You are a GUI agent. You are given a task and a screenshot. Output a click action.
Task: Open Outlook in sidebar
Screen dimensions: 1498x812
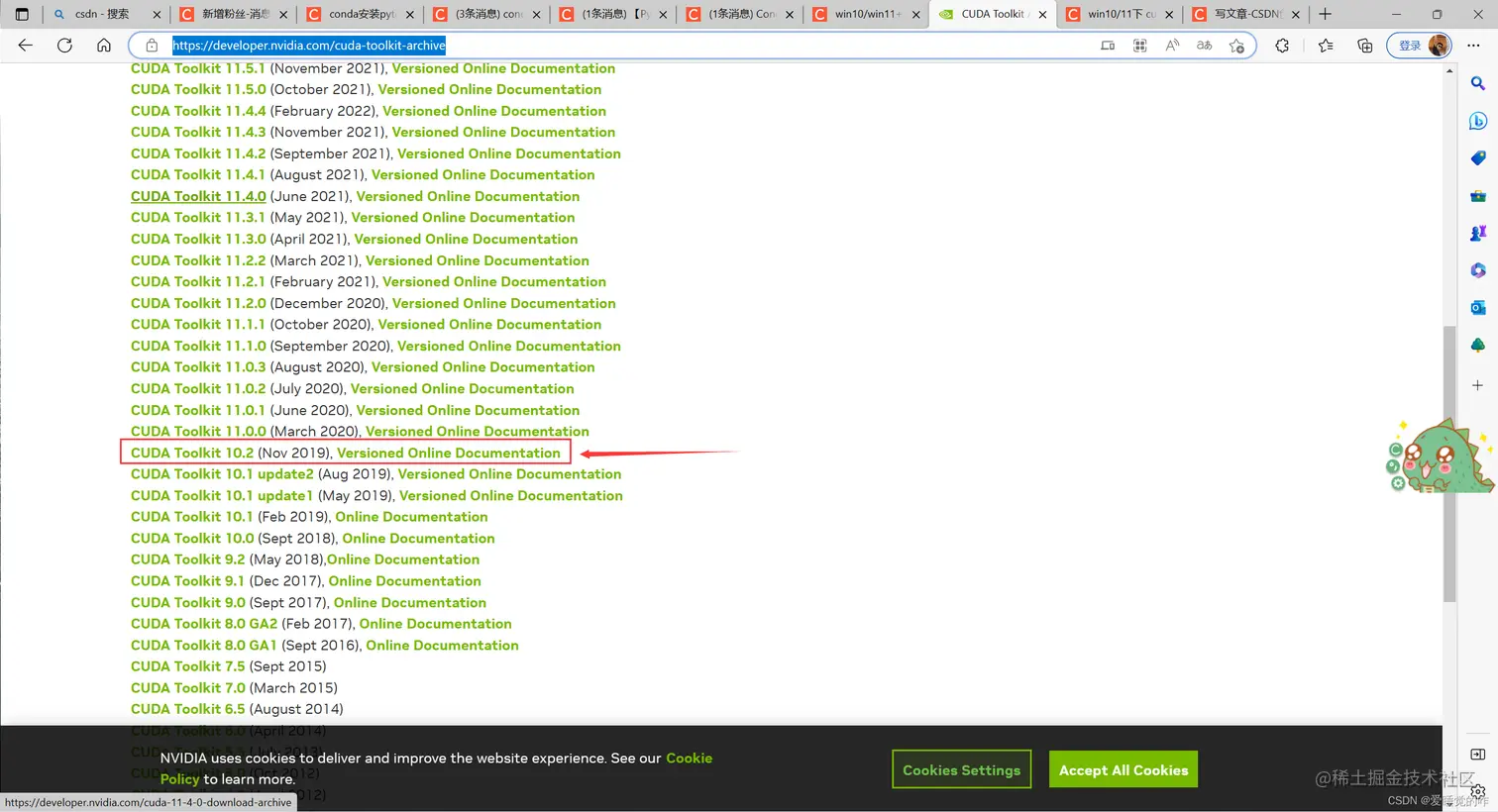point(1477,308)
